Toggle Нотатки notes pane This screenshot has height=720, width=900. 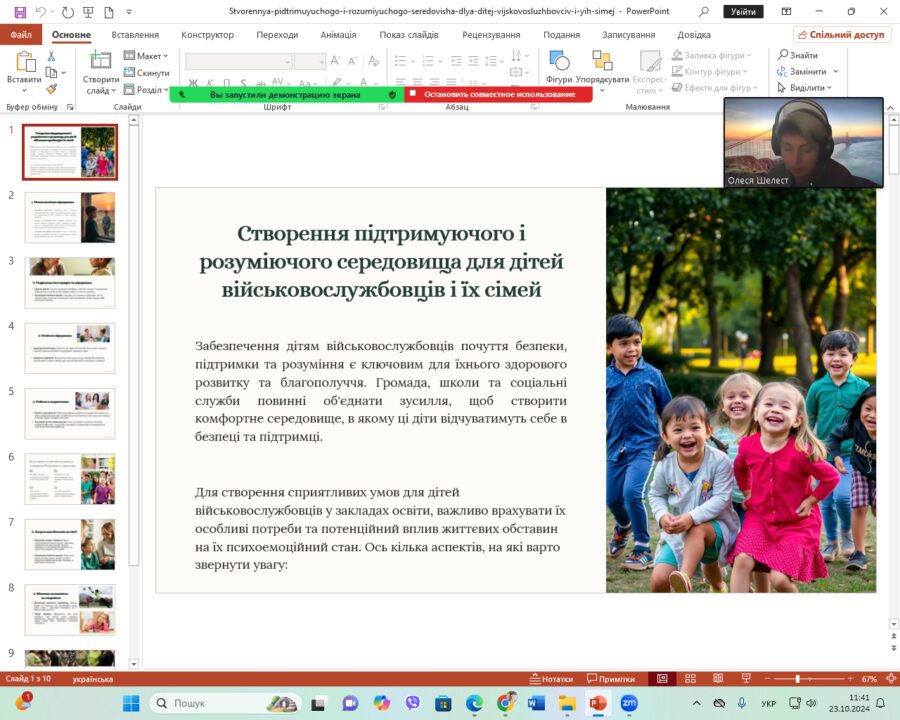pyautogui.click(x=551, y=679)
